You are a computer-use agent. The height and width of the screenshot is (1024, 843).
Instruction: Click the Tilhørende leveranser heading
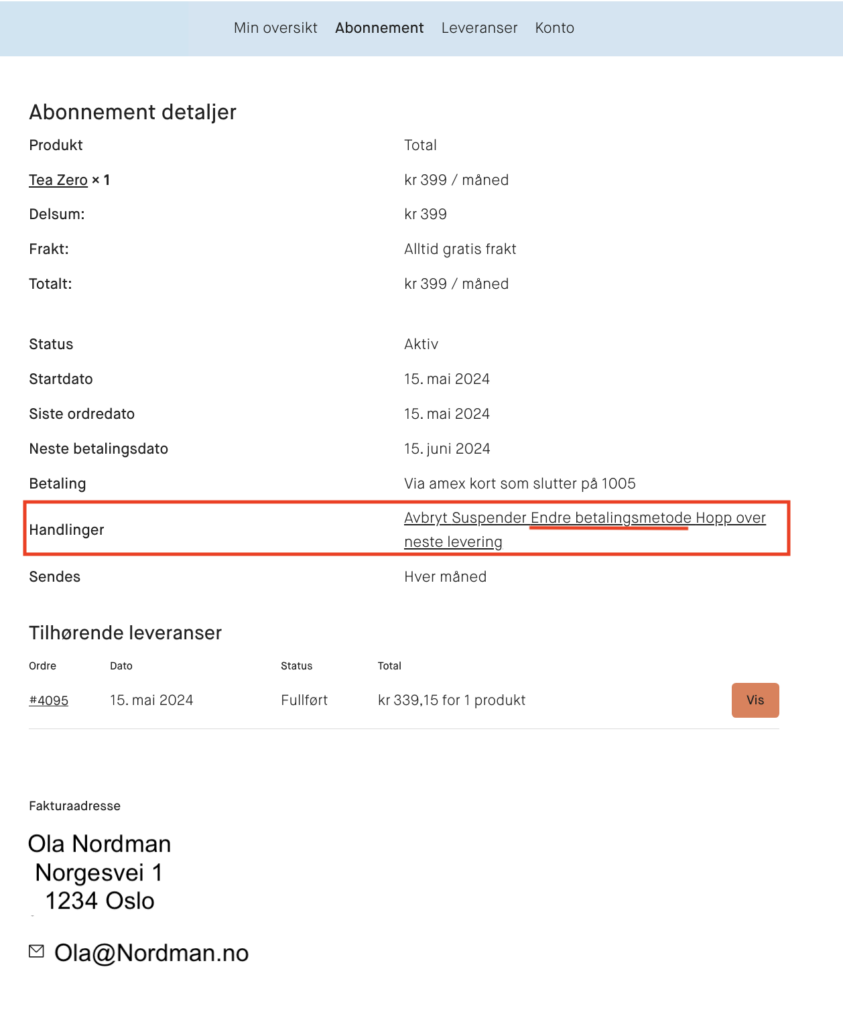point(125,632)
